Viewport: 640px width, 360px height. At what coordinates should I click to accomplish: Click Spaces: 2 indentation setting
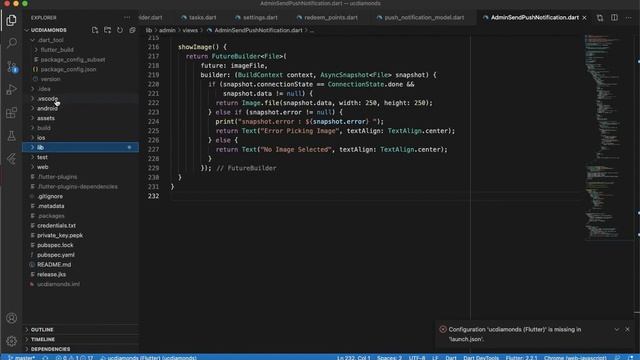coord(389,358)
